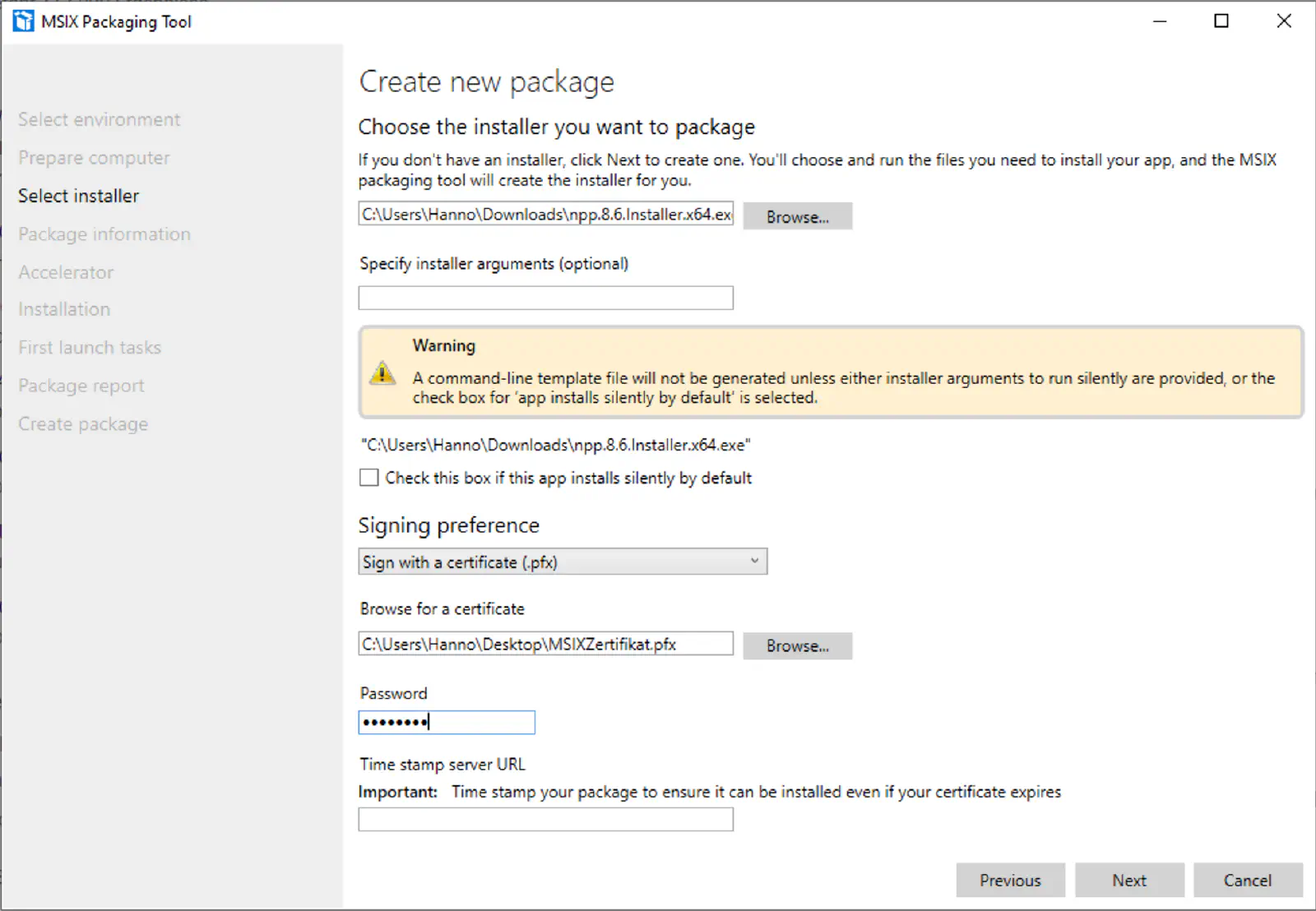Image resolution: width=1316 pixels, height=911 pixels.
Task: Open the Package information step
Action: (104, 234)
